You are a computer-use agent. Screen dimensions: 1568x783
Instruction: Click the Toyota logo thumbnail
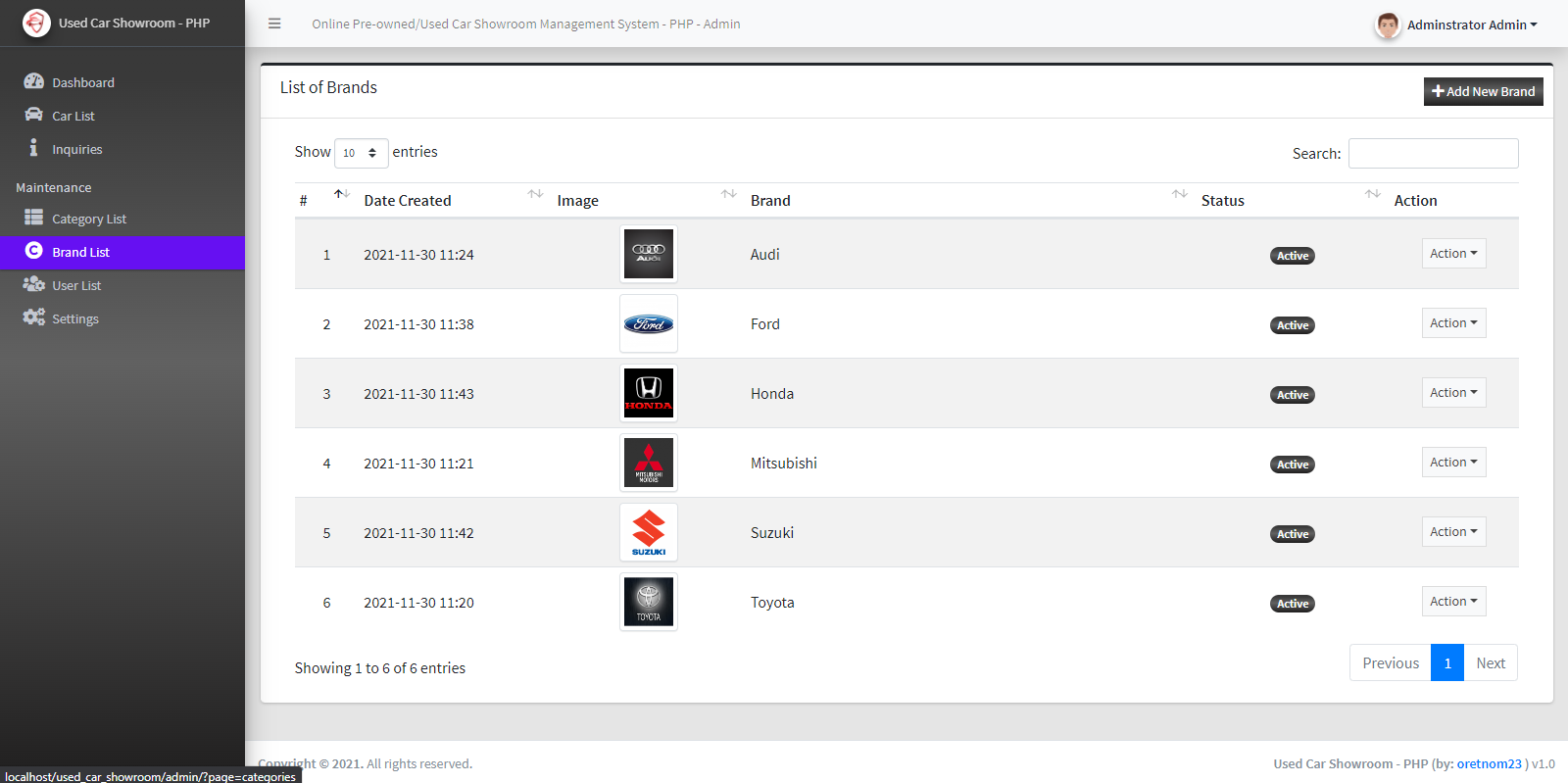tap(649, 602)
